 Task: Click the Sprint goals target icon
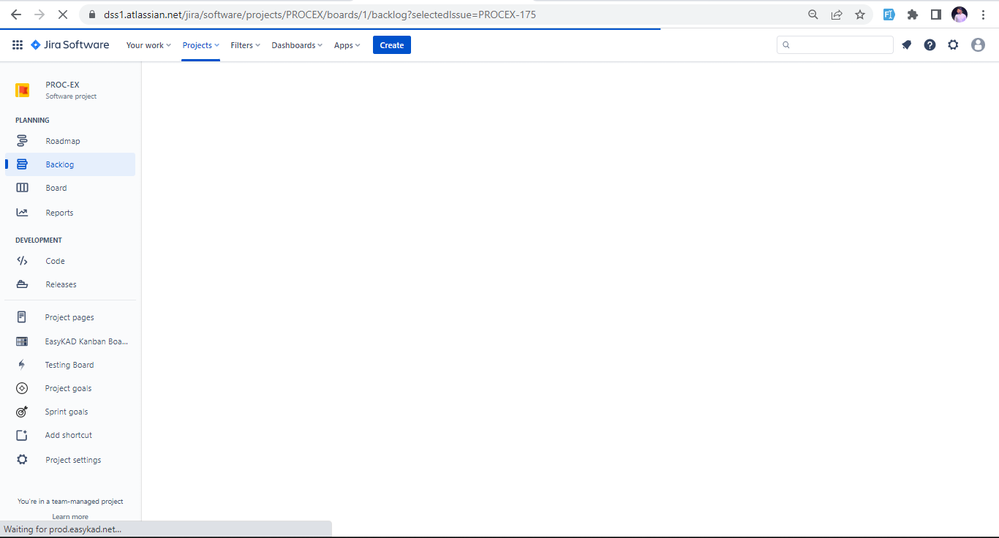(22, 412)
